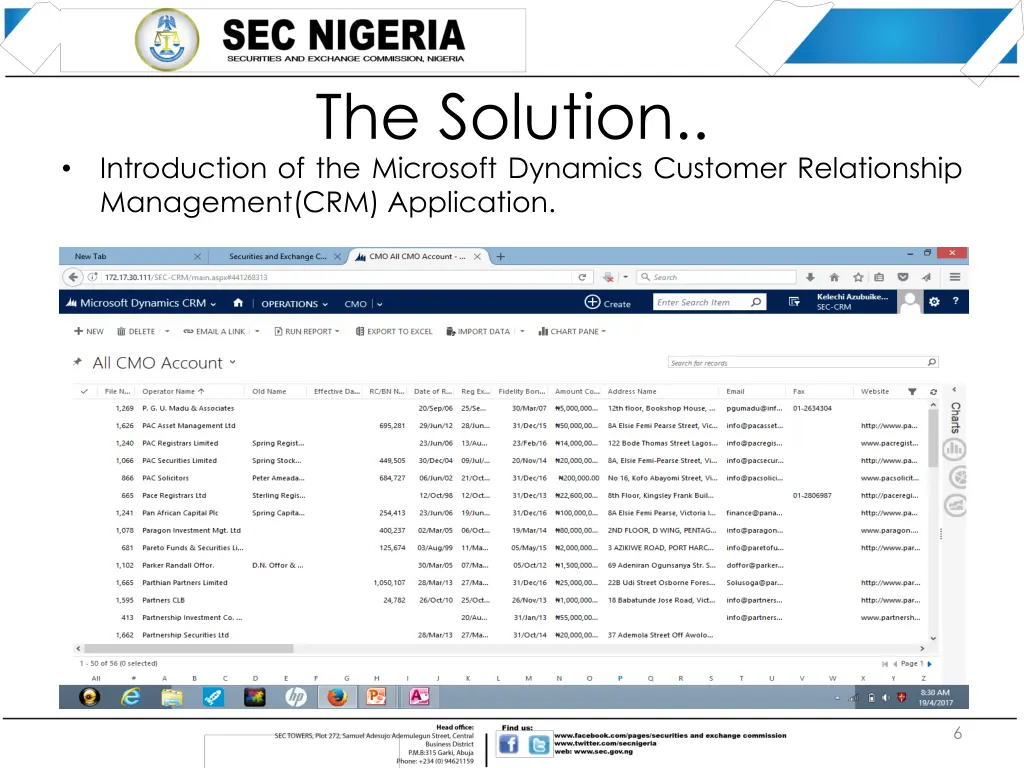Click the Search for records field
Screen dimensions: 1024x768
(803, 362)
